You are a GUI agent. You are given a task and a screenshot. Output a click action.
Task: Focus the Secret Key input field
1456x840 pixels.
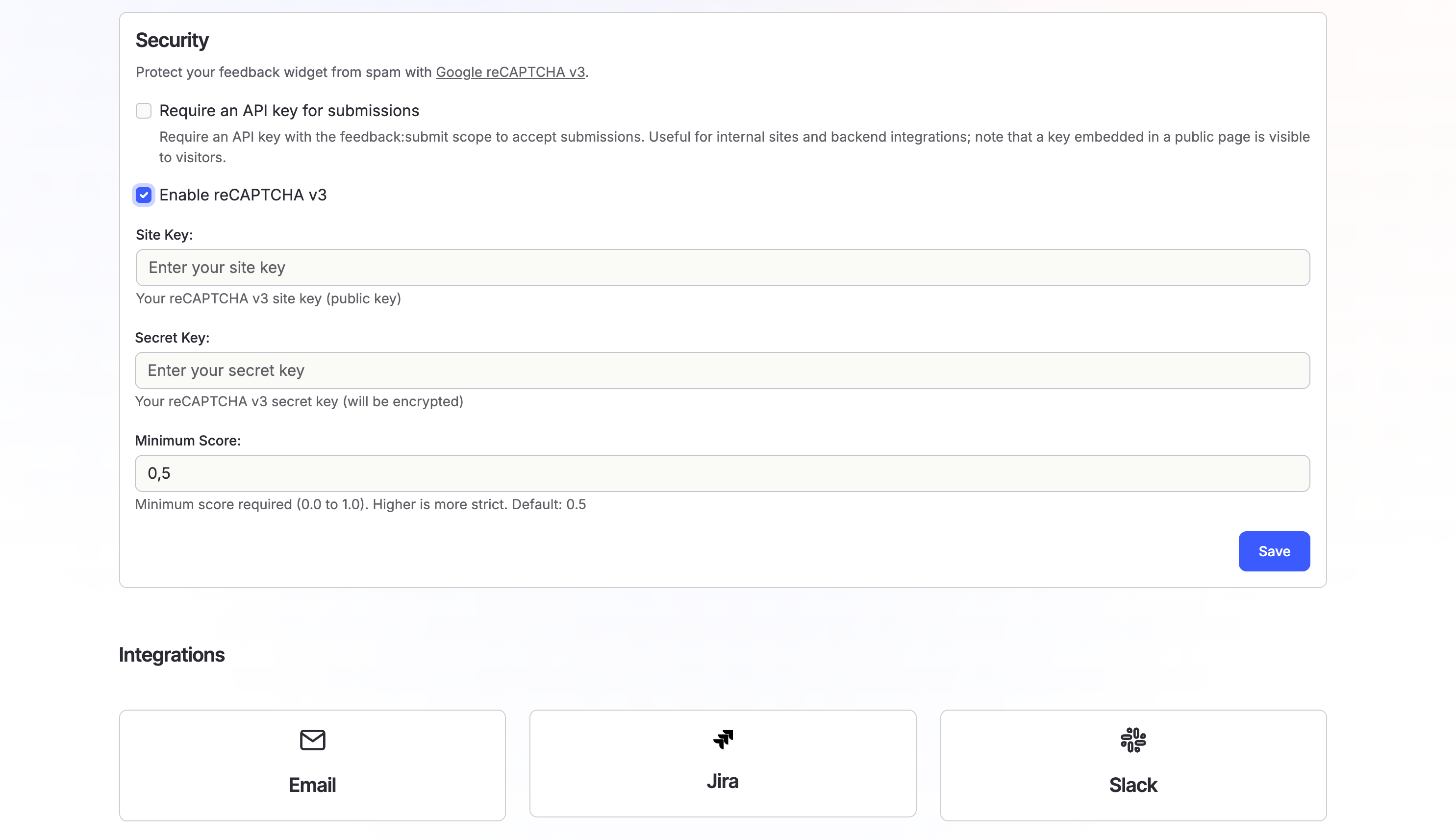pyautogui.click(x=722, y=371)
